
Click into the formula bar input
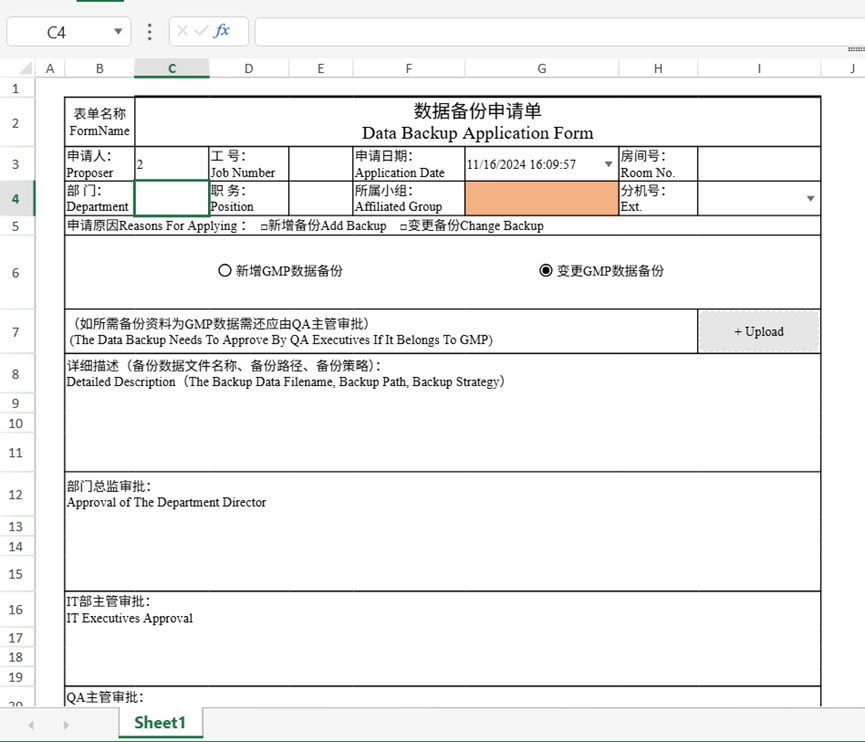coord(550,32)
